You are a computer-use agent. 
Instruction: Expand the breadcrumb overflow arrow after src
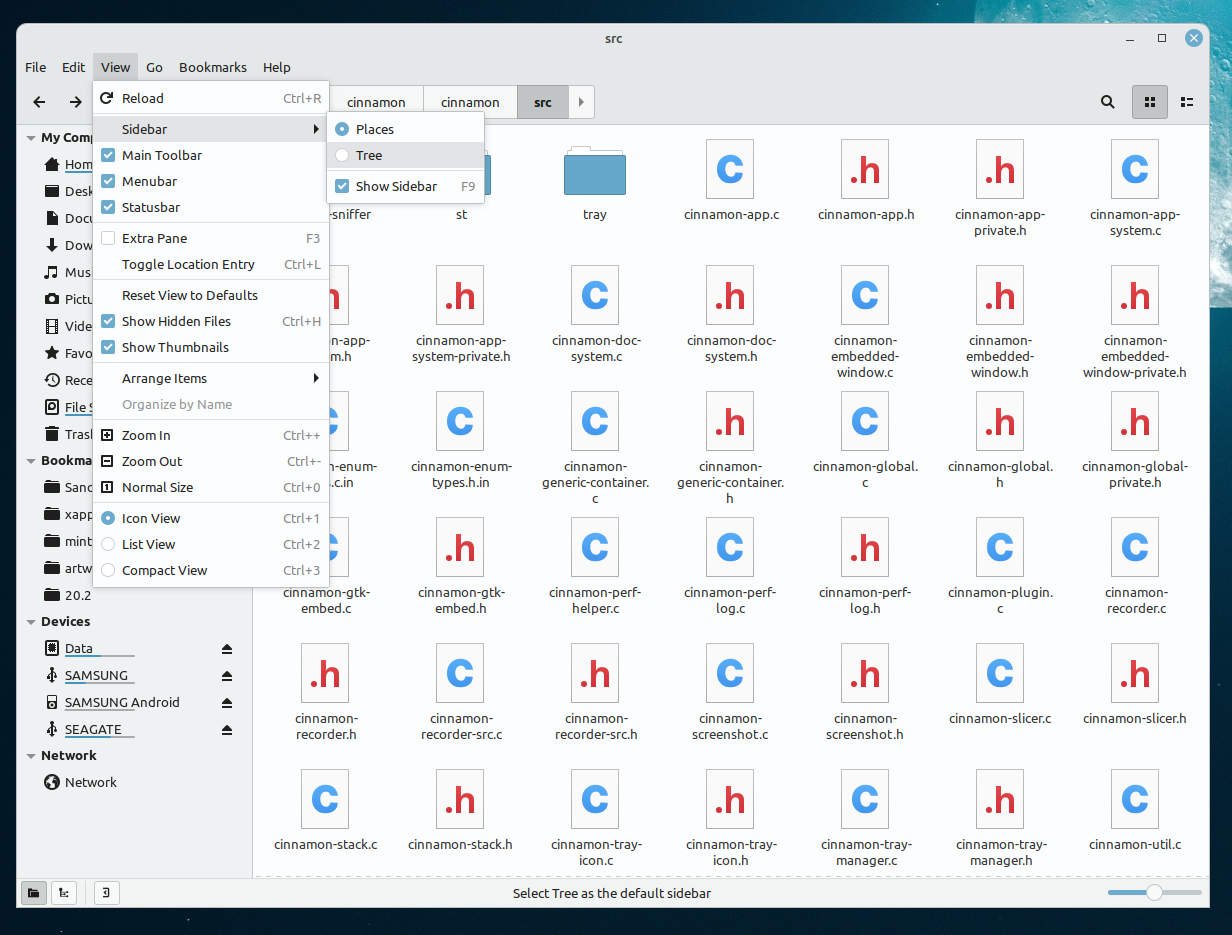581,101
